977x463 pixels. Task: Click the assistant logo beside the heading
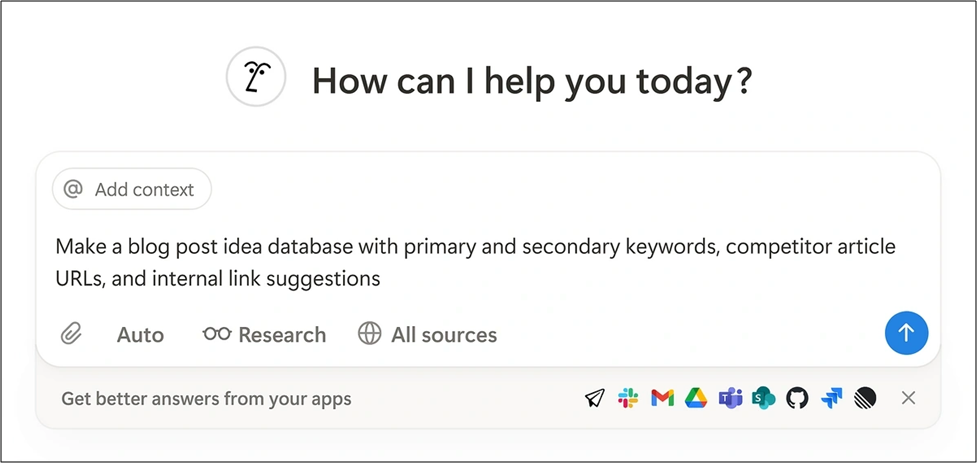coord(256,78)
